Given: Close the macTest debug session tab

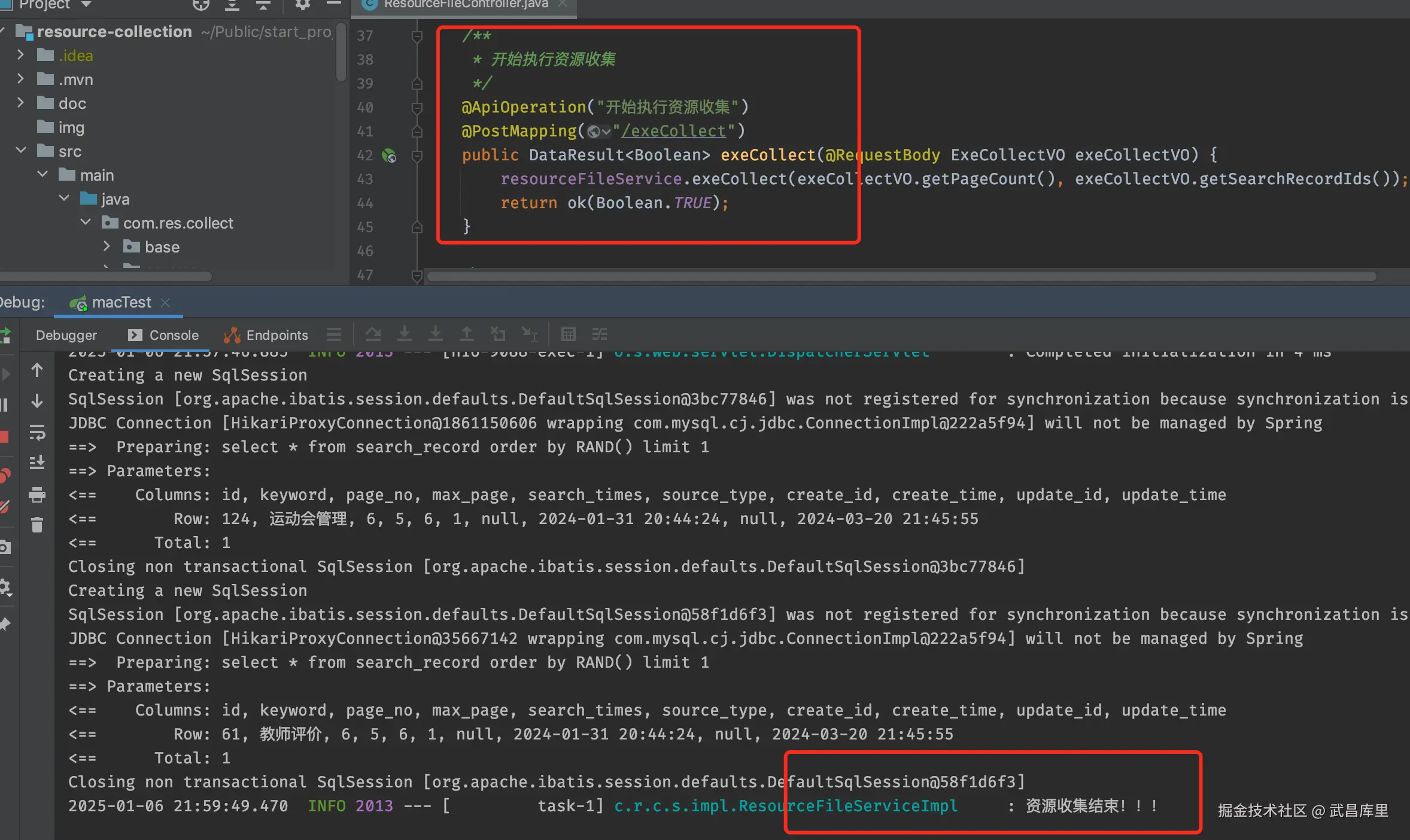Looking at the screenshot, I should [166, 303].
